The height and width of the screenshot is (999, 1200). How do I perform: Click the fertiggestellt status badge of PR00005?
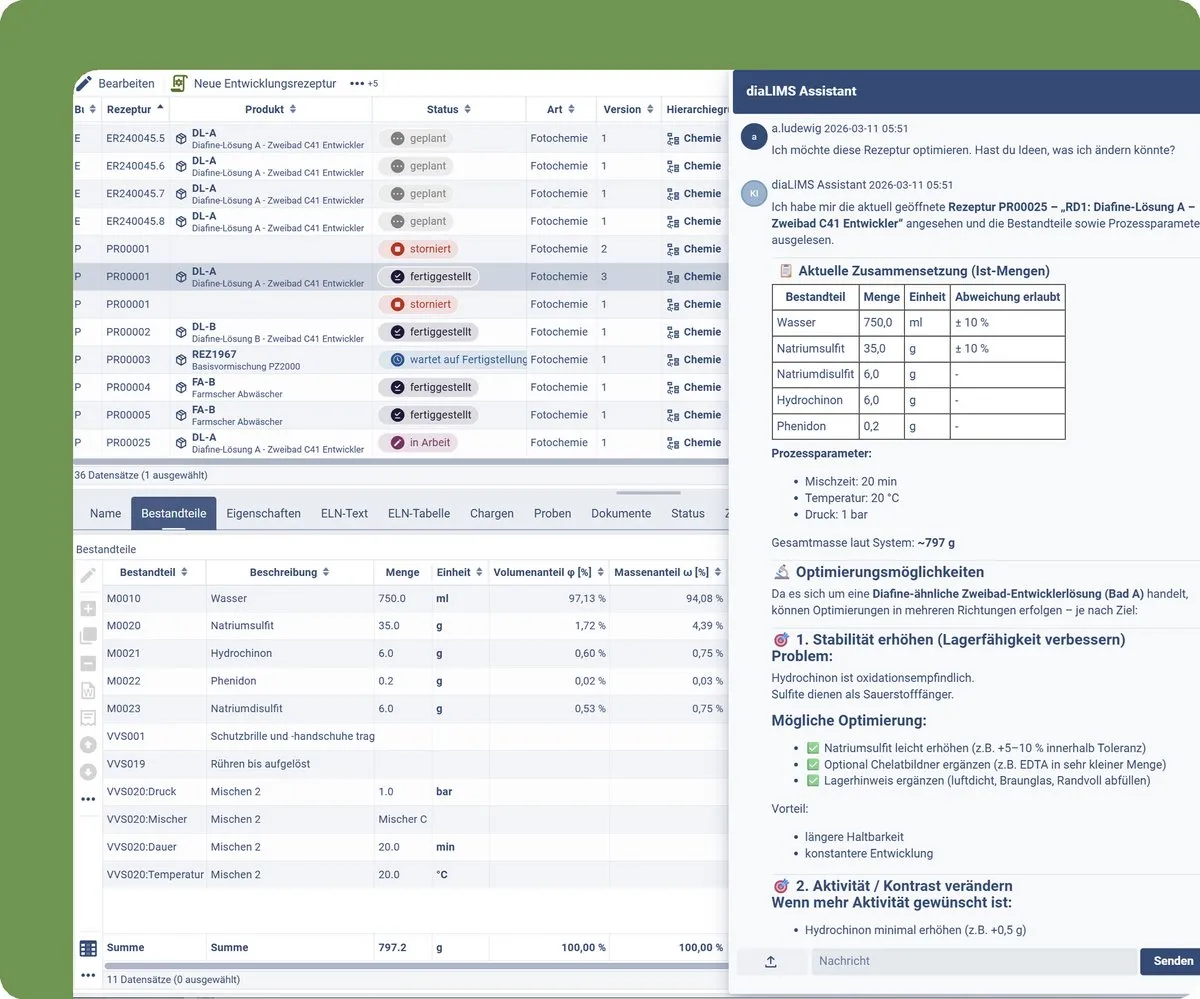[428, 415]
